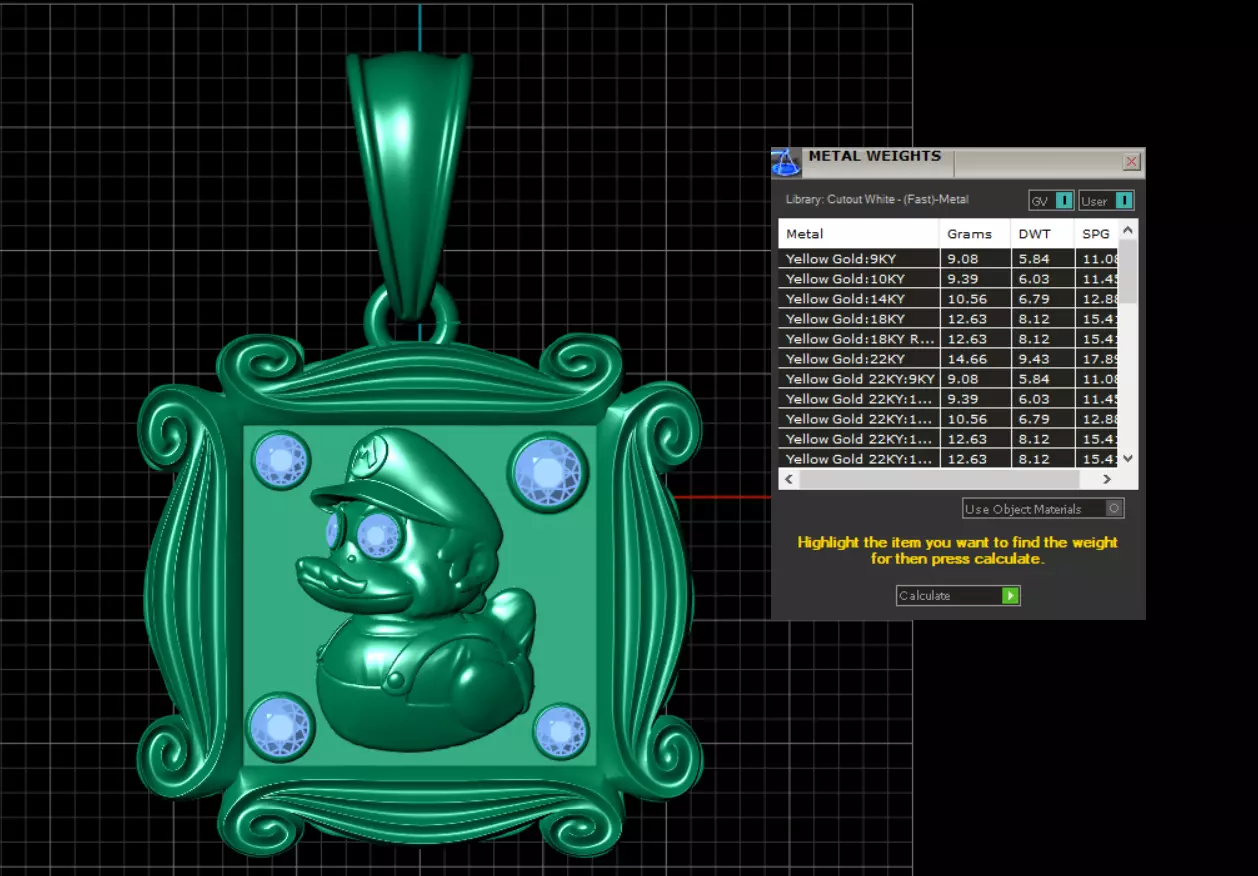Click table scroll left arrow
Image resolution: width=1258 pixels, height=876 pixels.
click(x=789, y=480)
